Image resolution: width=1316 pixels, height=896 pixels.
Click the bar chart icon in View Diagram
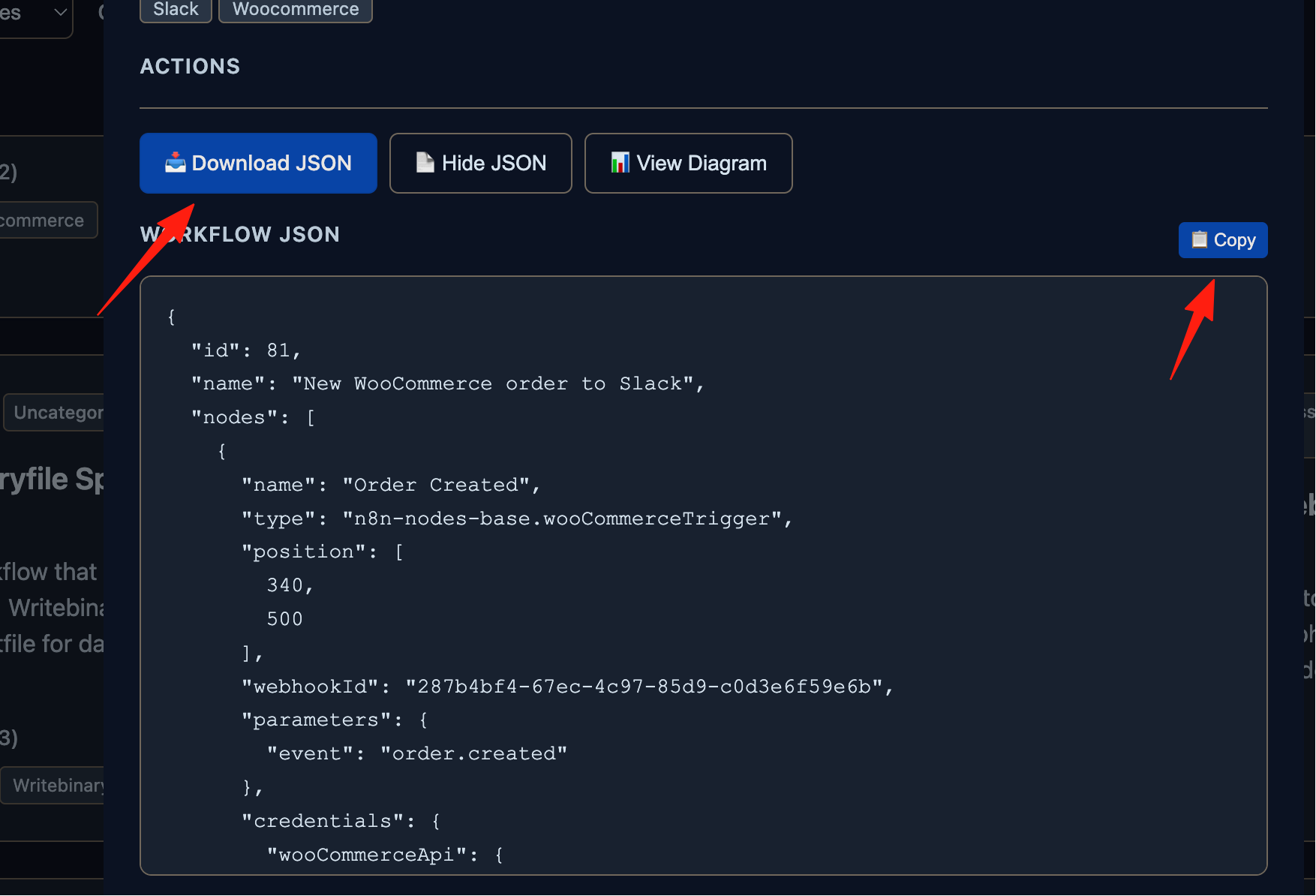tap(620, 162)
